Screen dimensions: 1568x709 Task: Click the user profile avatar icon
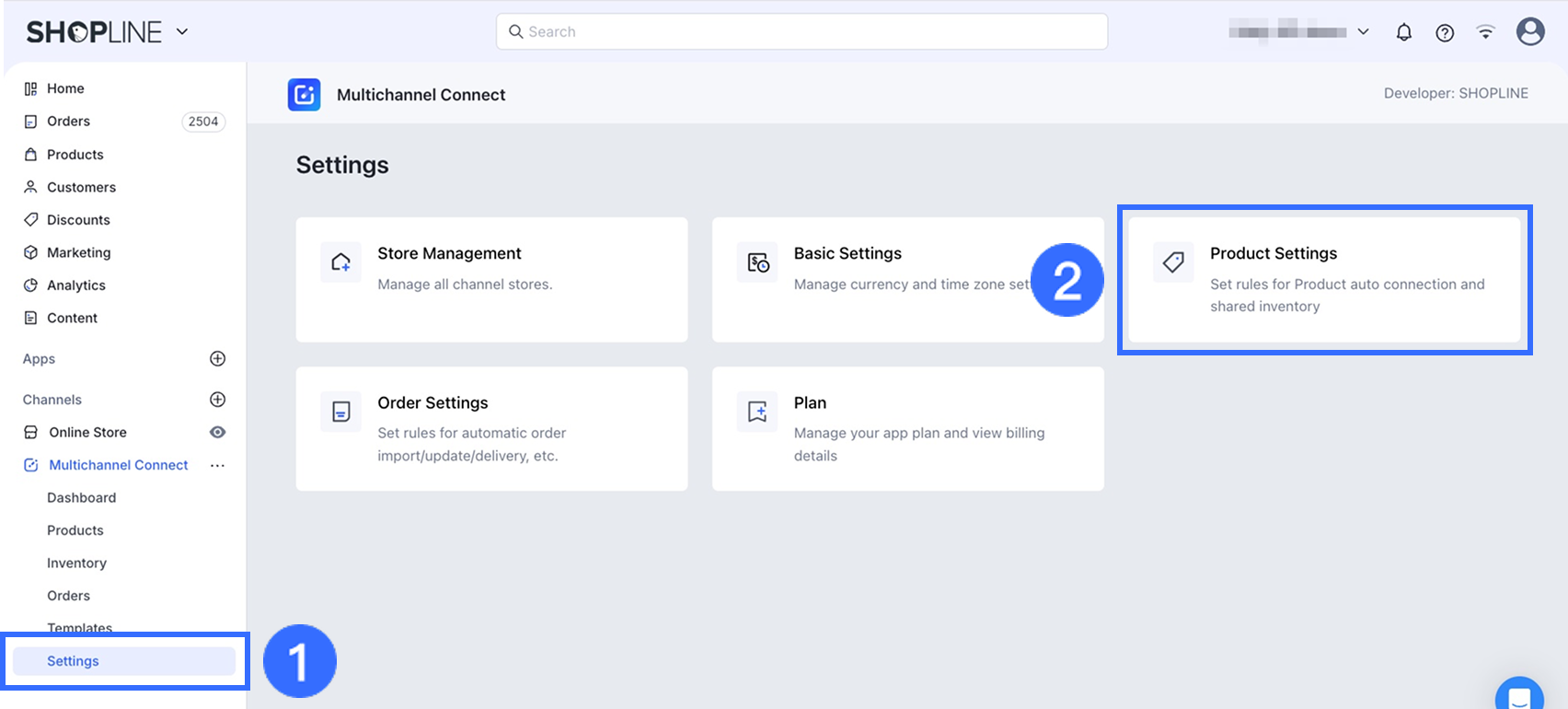point(1529,31)
